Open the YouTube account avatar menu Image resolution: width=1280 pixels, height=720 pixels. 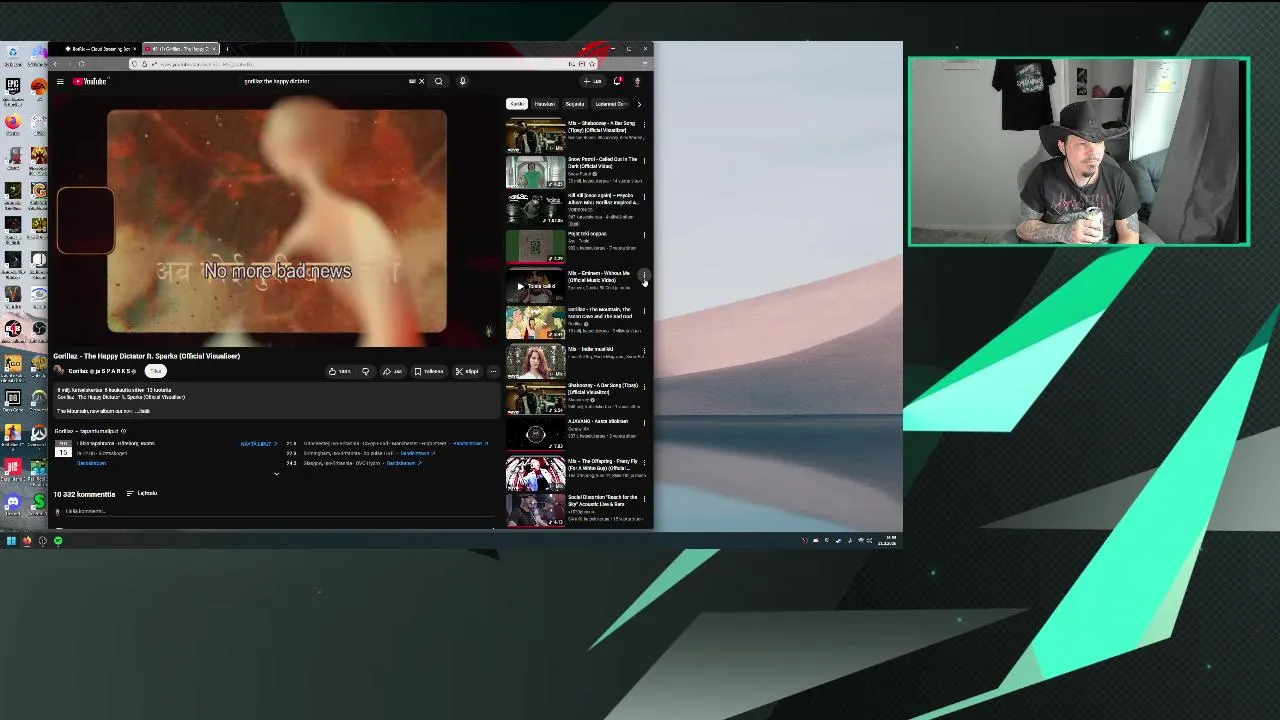[x=637, y=81]
